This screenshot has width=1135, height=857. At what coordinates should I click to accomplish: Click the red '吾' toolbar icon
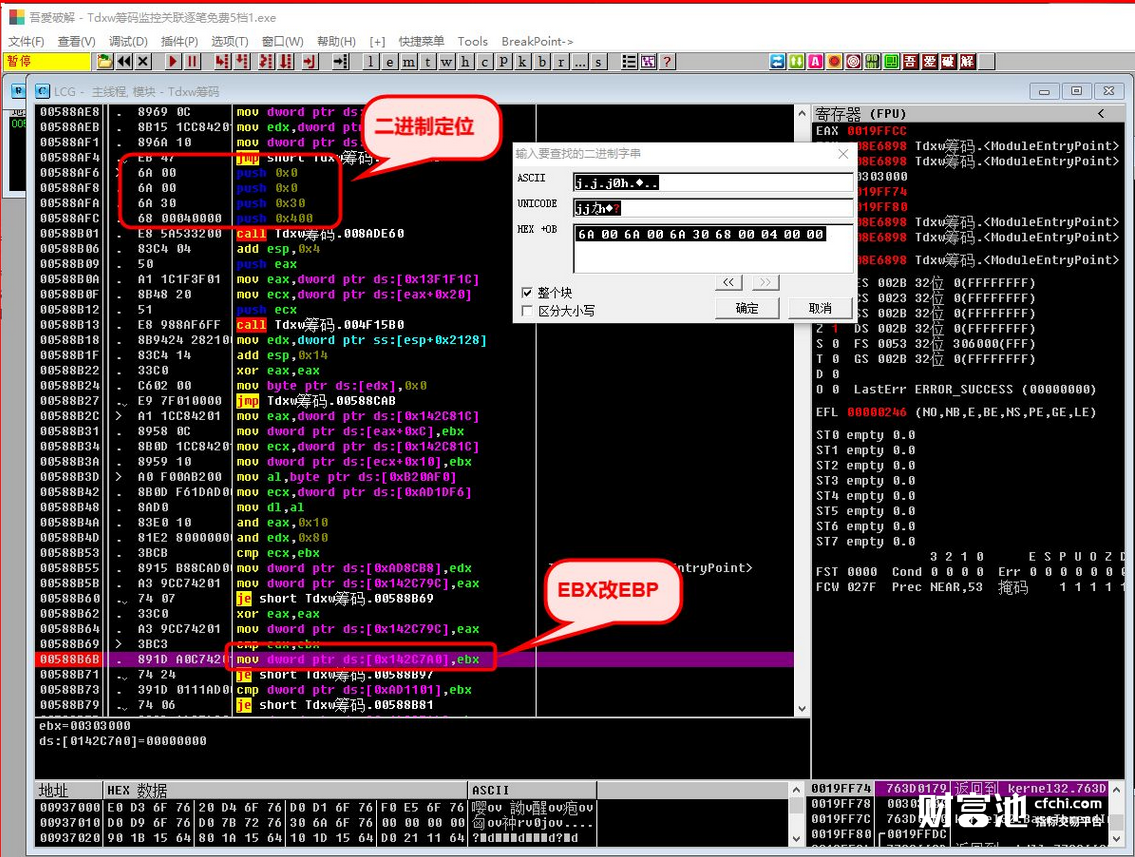coord(911,62)
